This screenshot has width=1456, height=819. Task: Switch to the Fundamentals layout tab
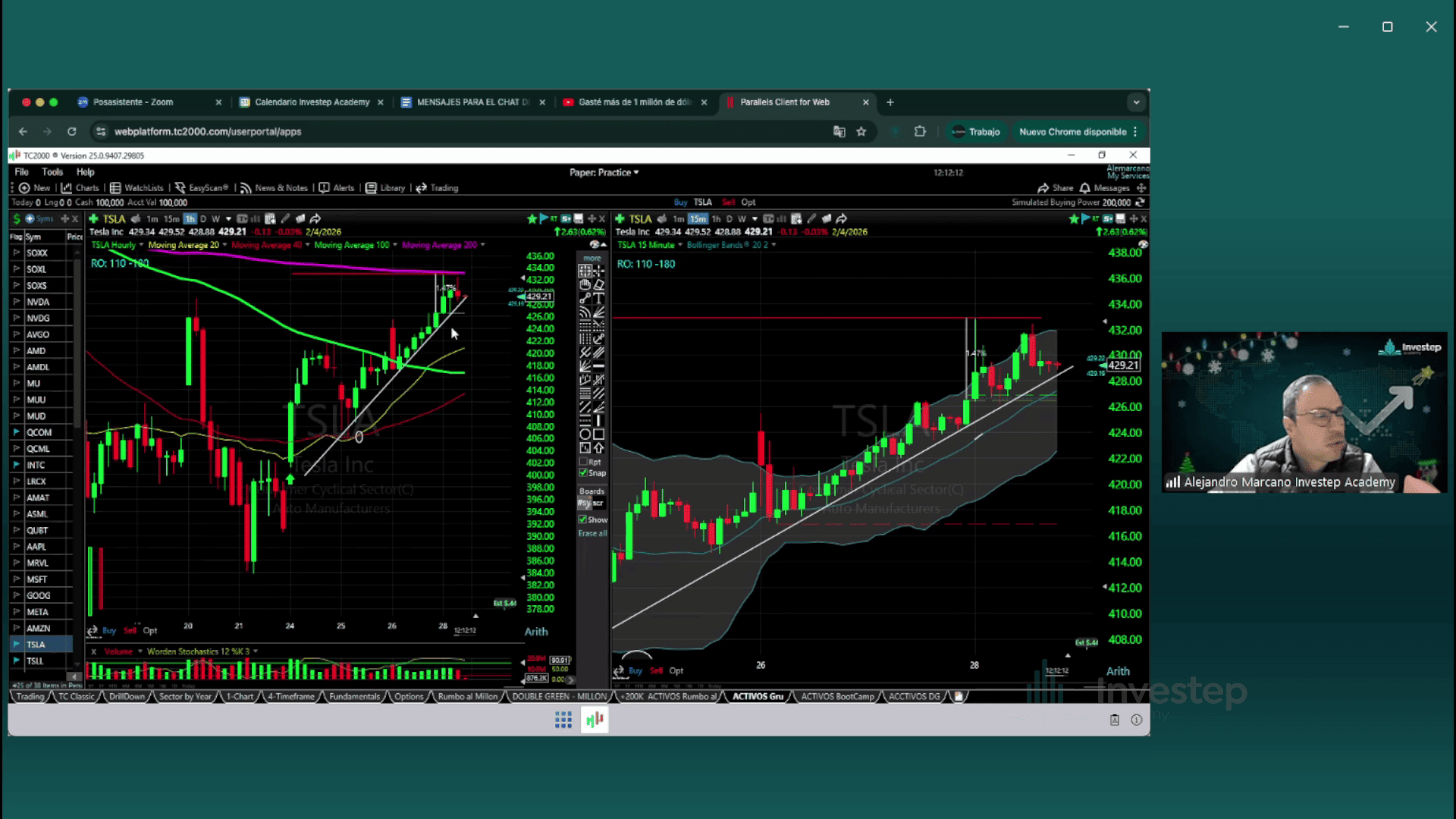pos(354,696)
